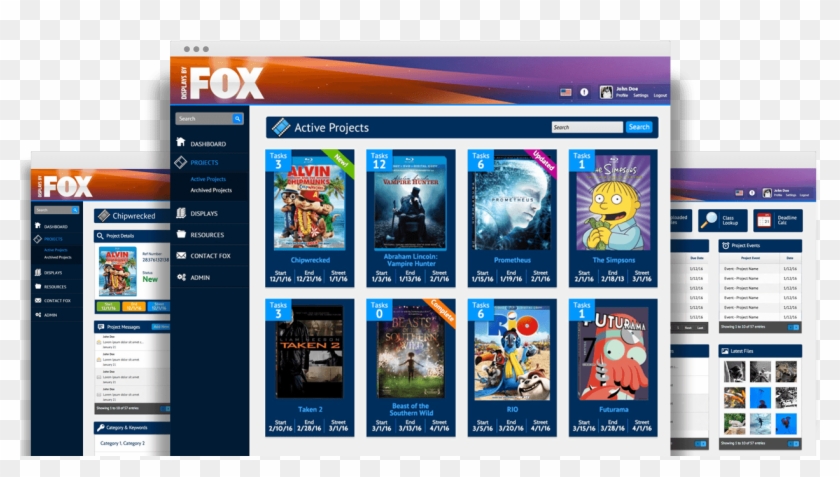Click the Deadline Calc calendar icon, right window
Image resolution: width=840 pixels, height=477 pixels.
[764, 220]
